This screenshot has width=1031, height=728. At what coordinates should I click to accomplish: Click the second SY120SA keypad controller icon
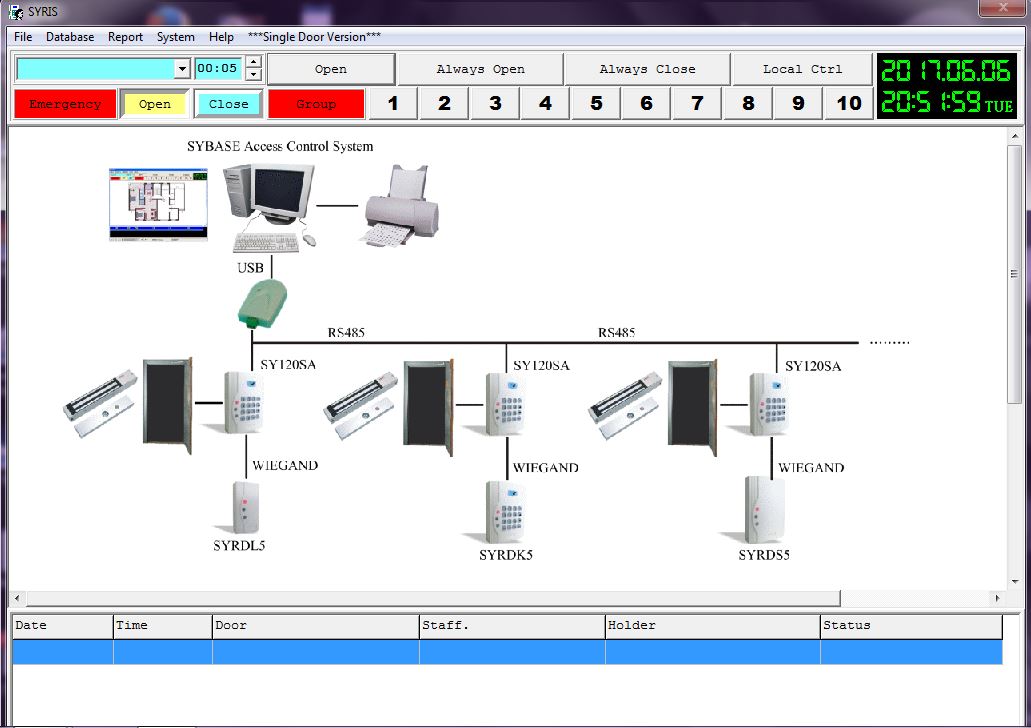tap(506, 404)
